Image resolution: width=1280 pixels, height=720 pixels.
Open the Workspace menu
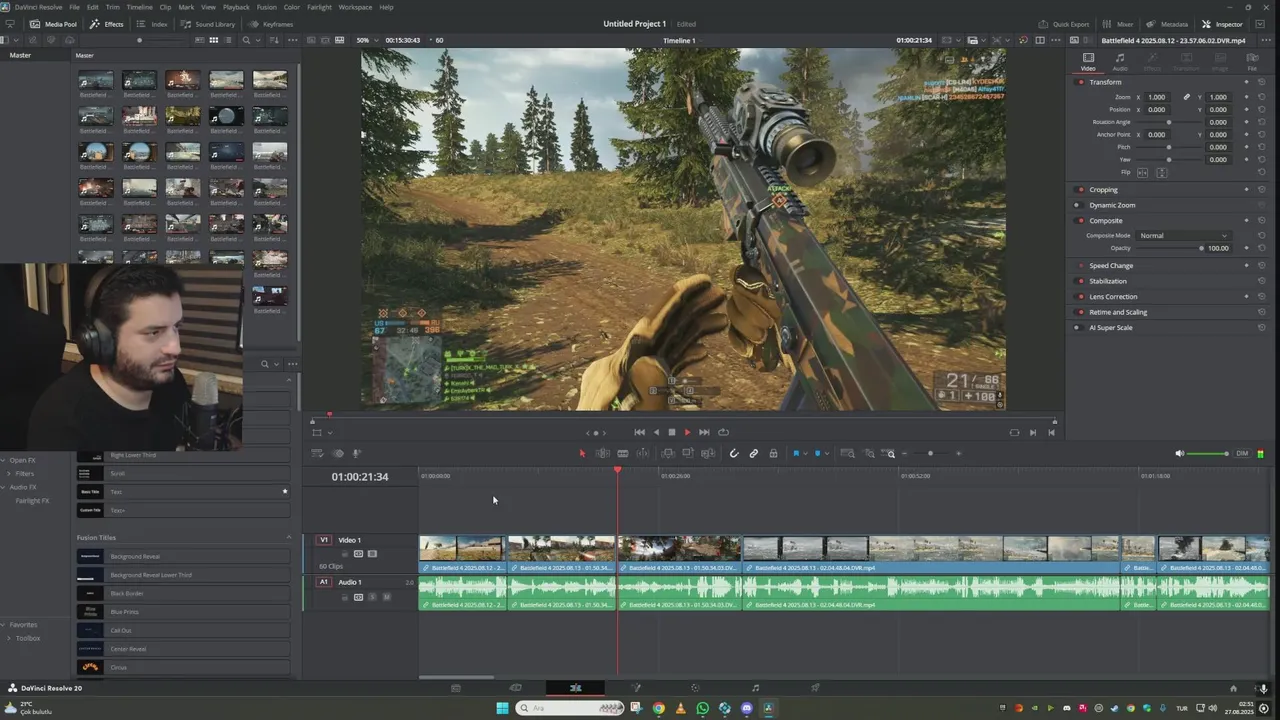[x=355, y=7]
